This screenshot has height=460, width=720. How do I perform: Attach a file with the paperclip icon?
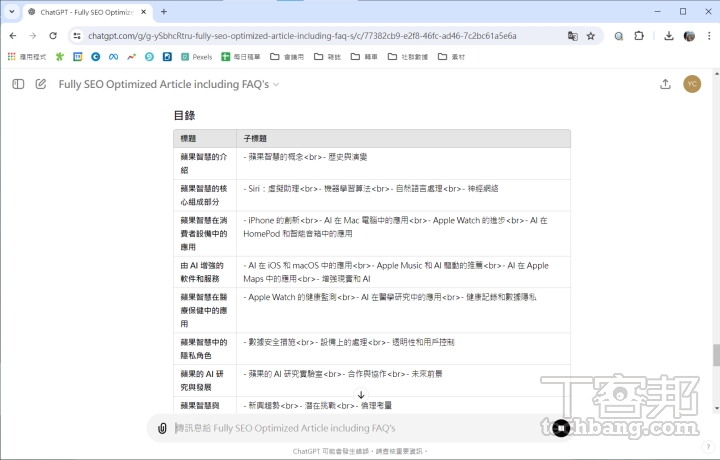(x=162, y=428)
